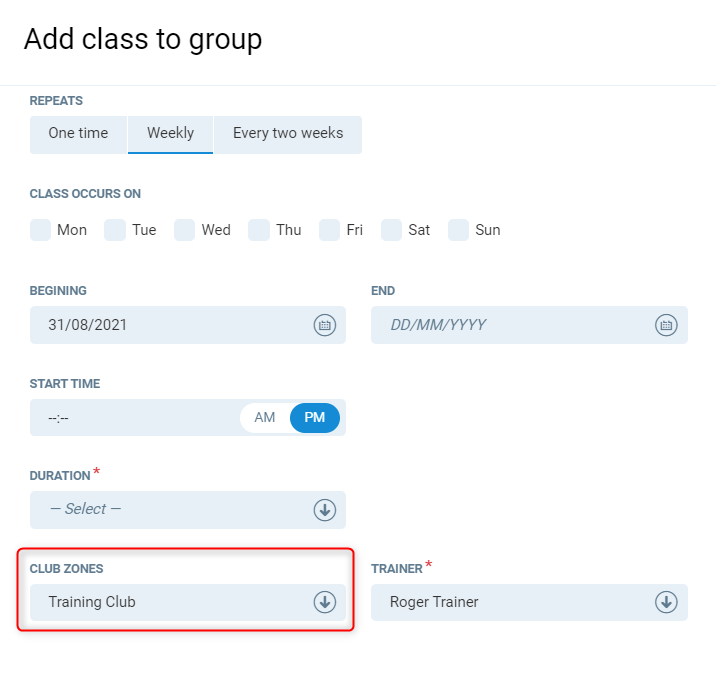Click the End date DD/MM/YYYY field
This screenshot has height=673, width=716.
point(510,325)
